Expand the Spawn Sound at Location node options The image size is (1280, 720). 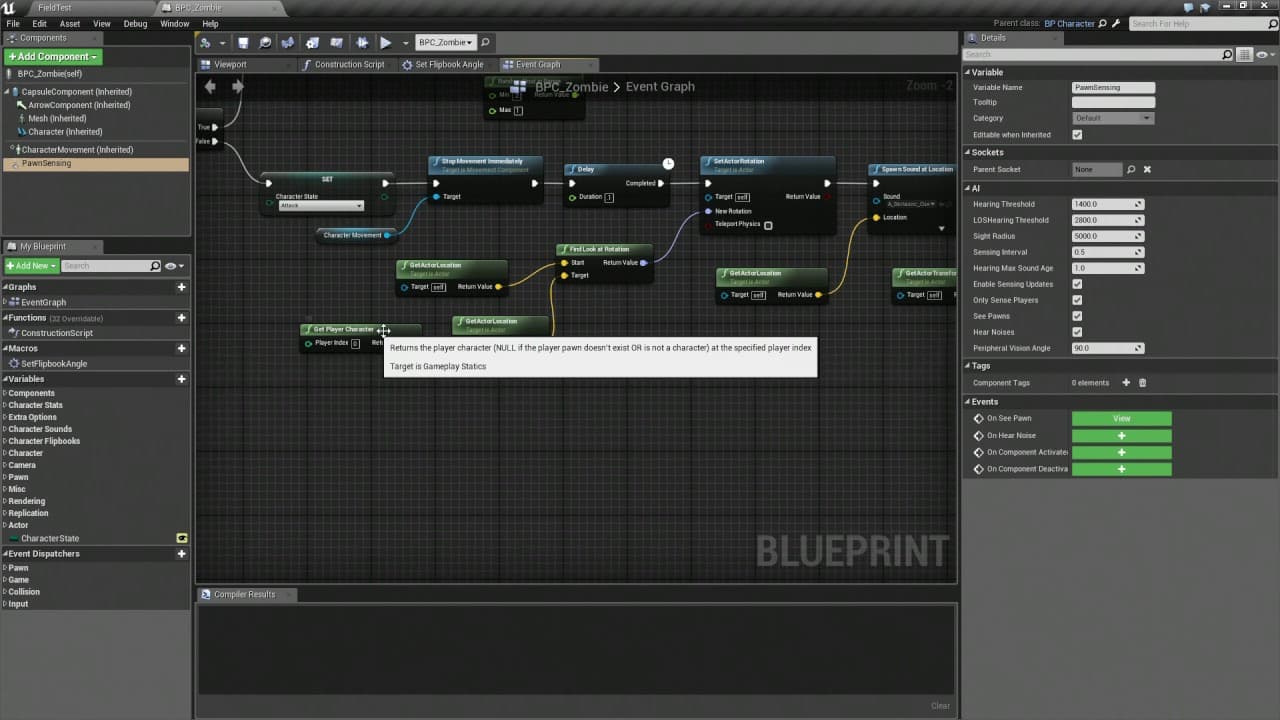[941, 229]
